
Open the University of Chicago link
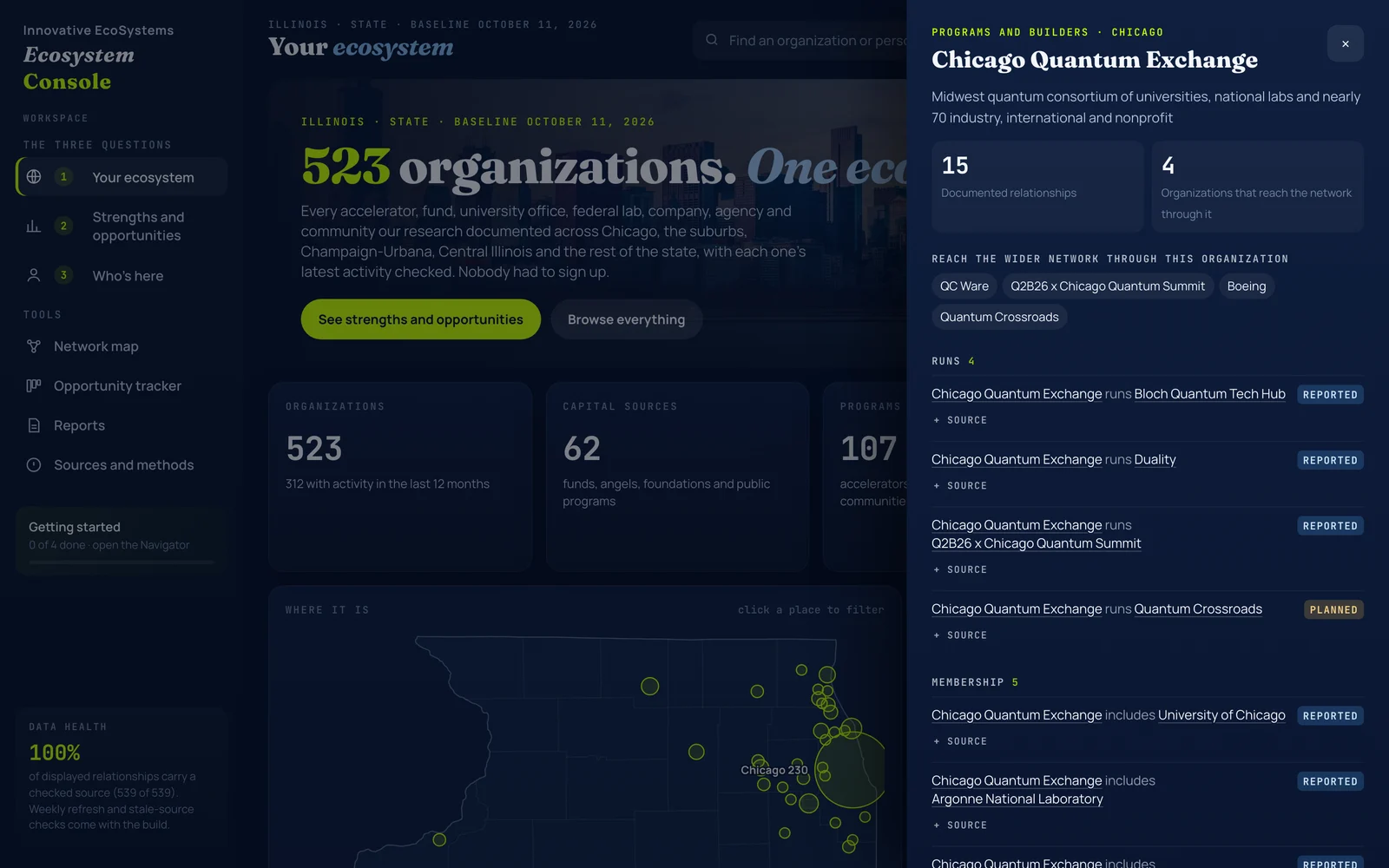click(x=1221, y=715)
